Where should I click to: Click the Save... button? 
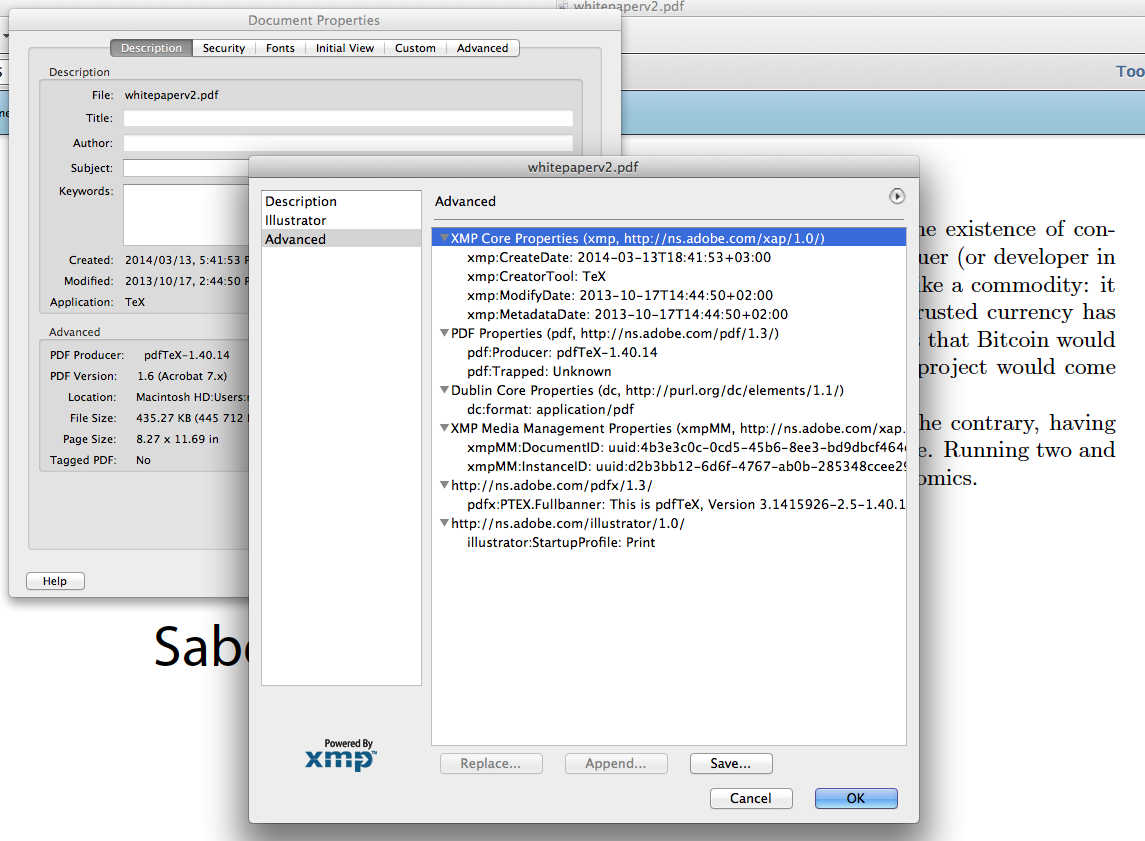coord(731,764)
